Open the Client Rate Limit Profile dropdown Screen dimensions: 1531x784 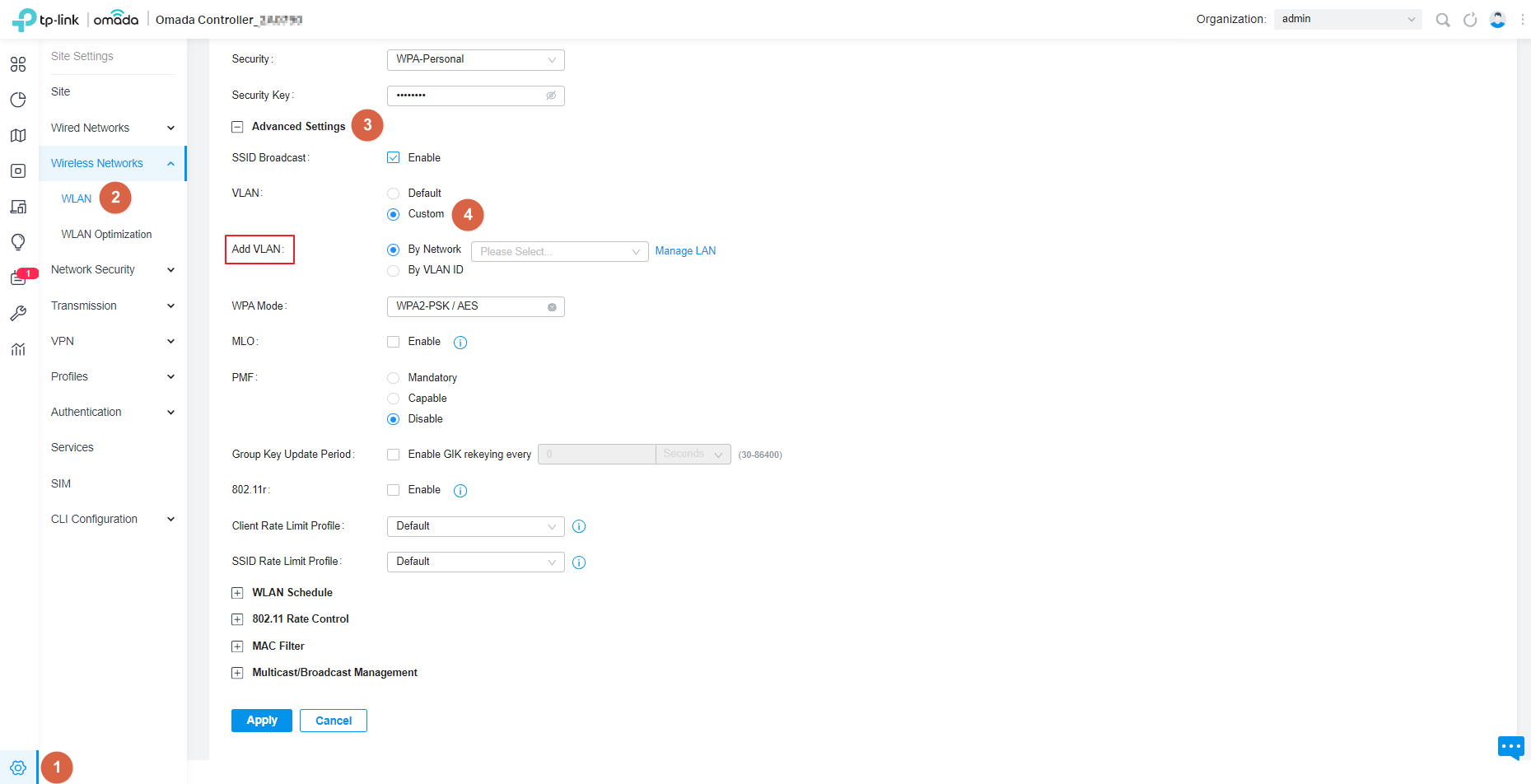[476, 526]
